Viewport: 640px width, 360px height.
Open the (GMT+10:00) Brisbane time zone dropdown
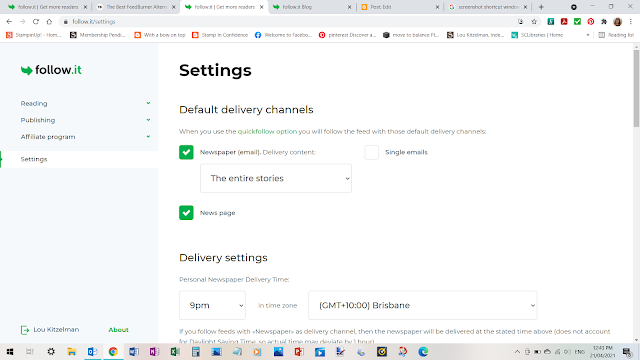point(423,305)
